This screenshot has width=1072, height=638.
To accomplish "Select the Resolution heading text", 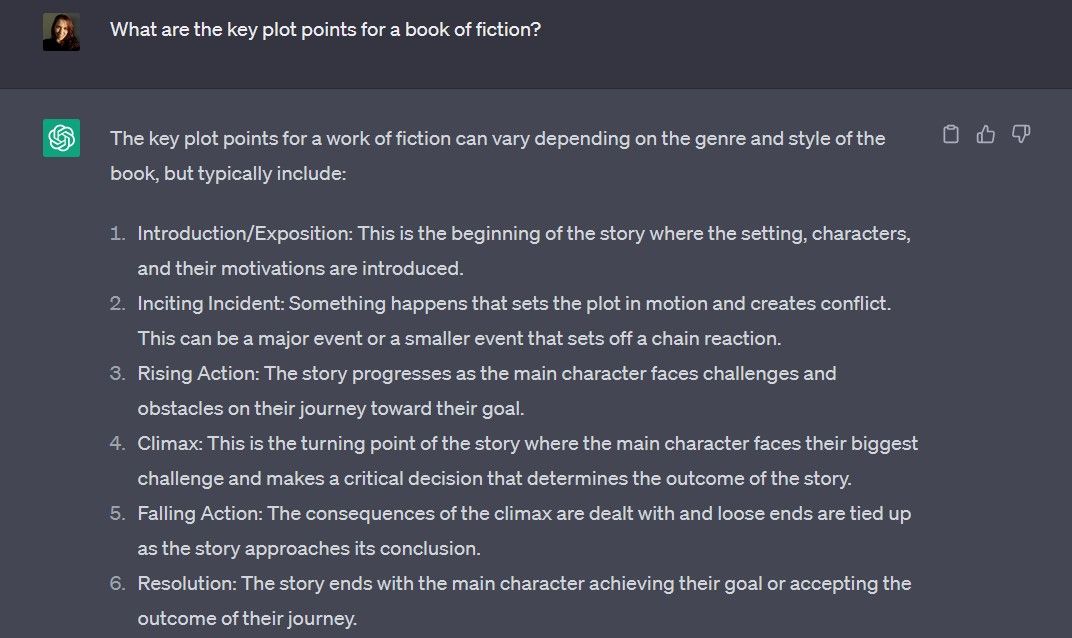I will 186,583.
